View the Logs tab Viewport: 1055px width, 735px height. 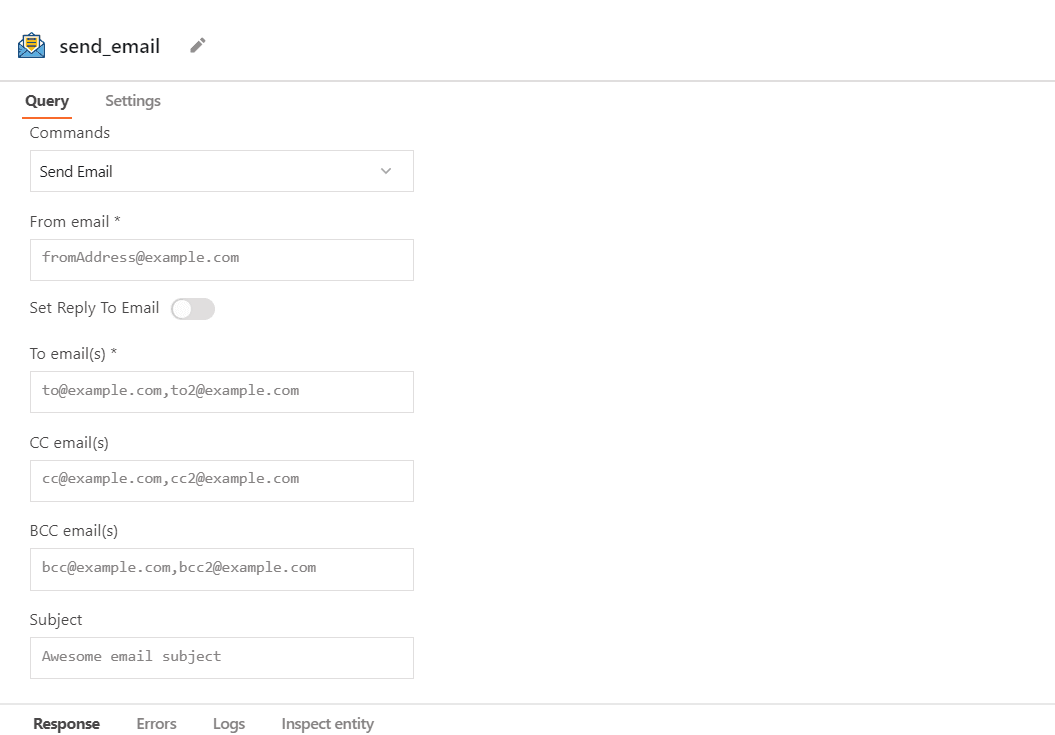(x=229, y=724)
